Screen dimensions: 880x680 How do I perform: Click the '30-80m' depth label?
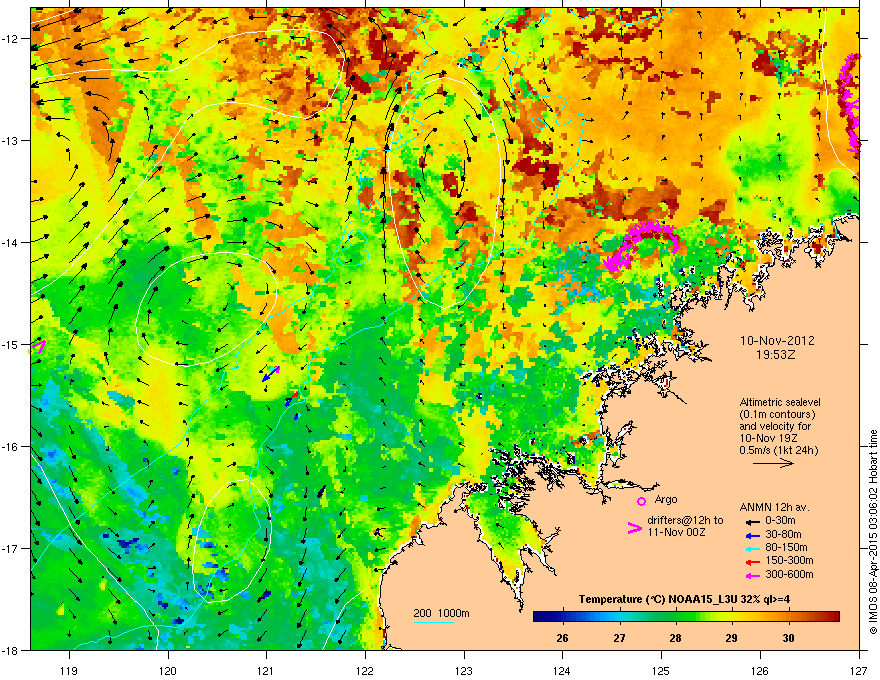click(x=783, y=535)
